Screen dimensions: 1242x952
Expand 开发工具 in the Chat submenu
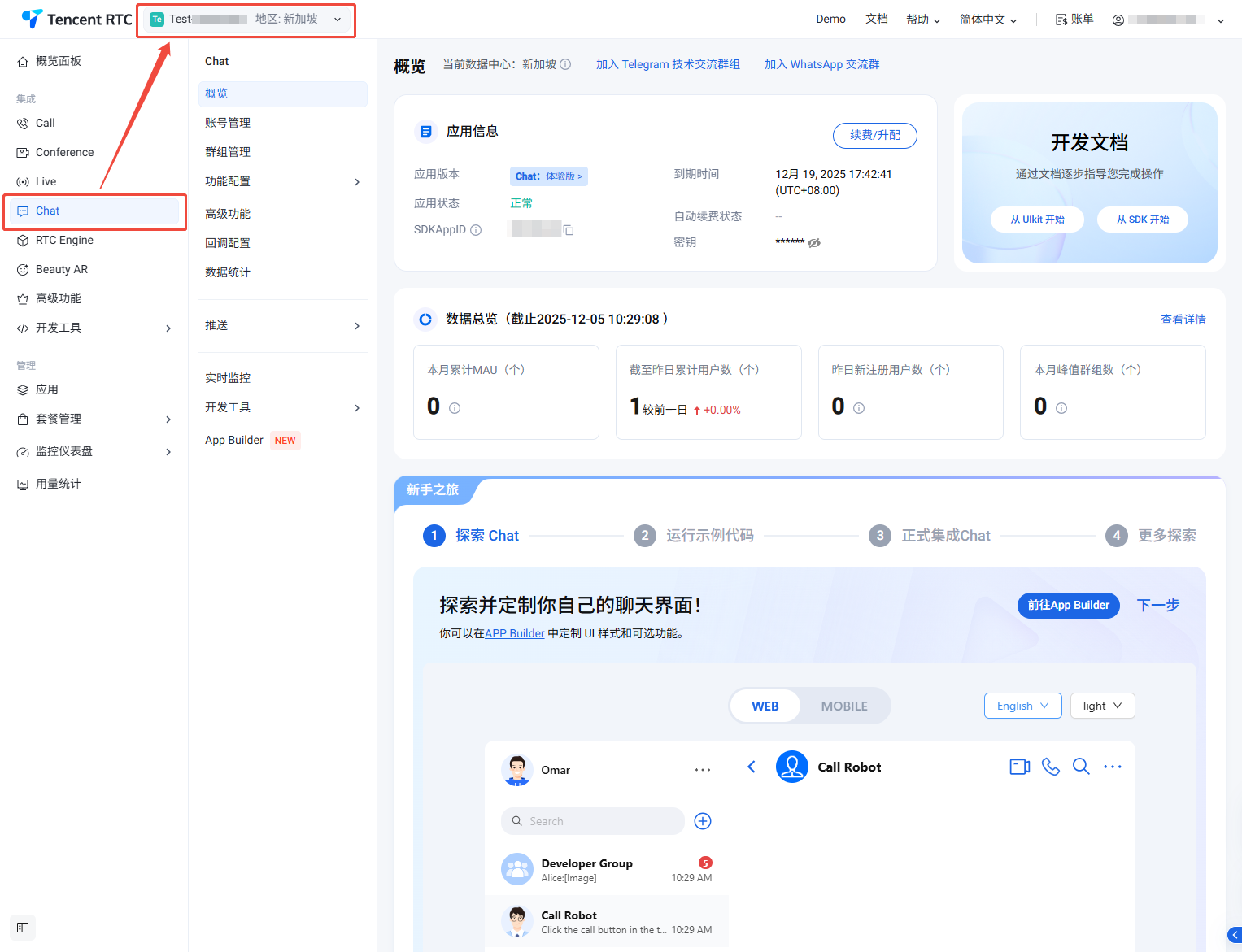tap(283, 407)
